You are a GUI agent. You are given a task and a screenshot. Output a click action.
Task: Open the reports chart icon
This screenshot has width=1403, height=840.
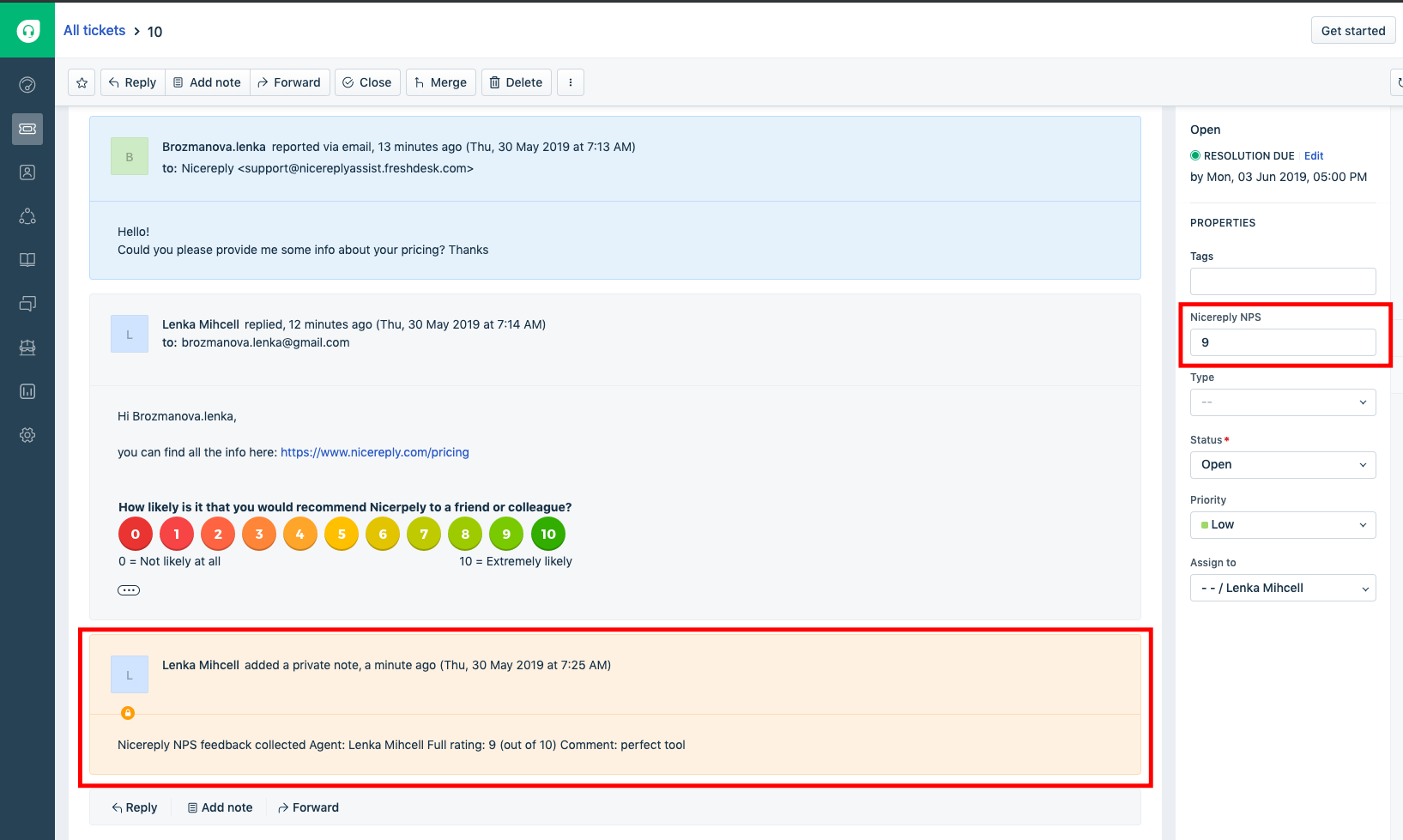tap(27, 391)
